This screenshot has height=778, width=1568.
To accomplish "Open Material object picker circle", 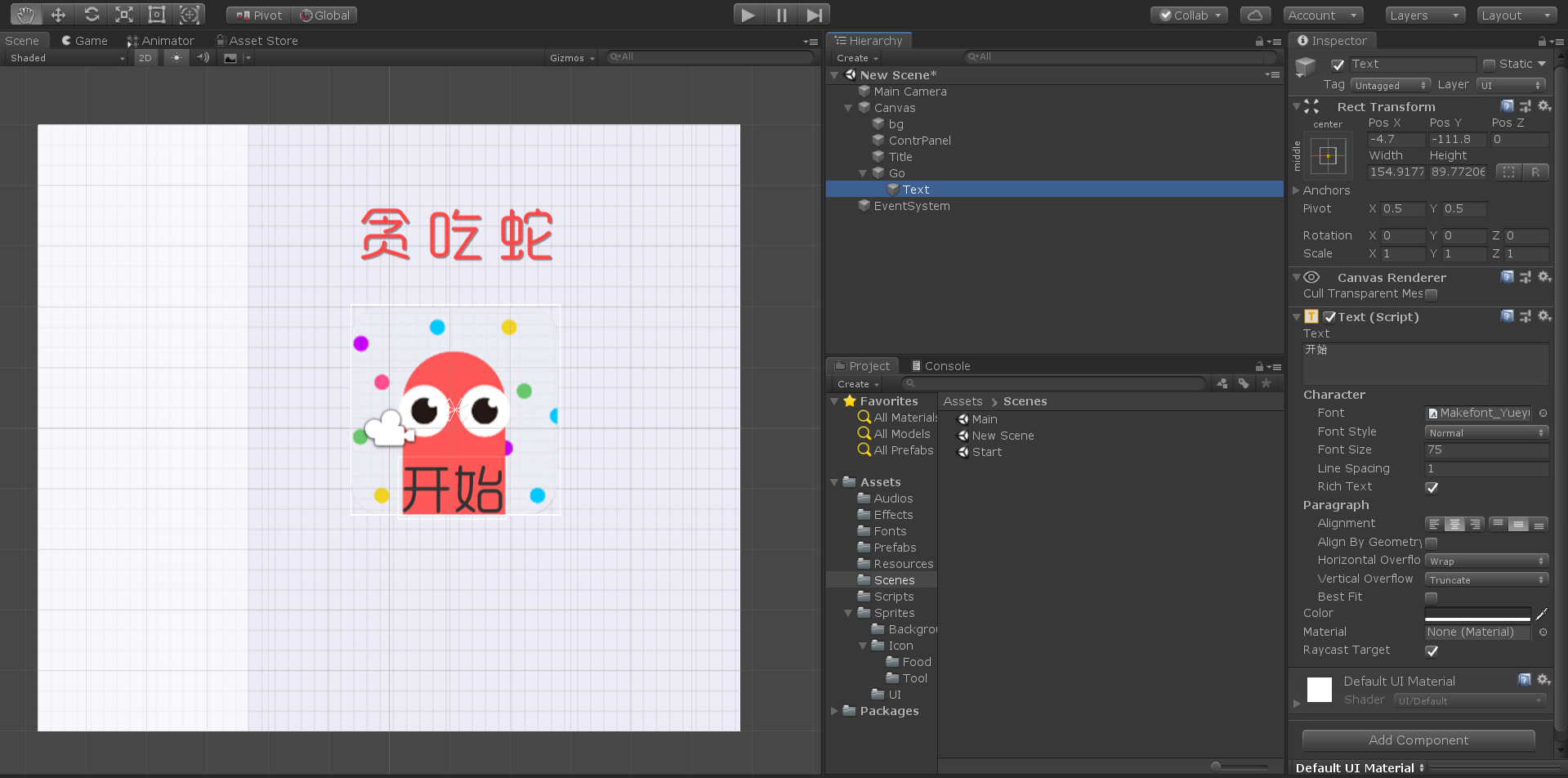I will [1543, 632].
